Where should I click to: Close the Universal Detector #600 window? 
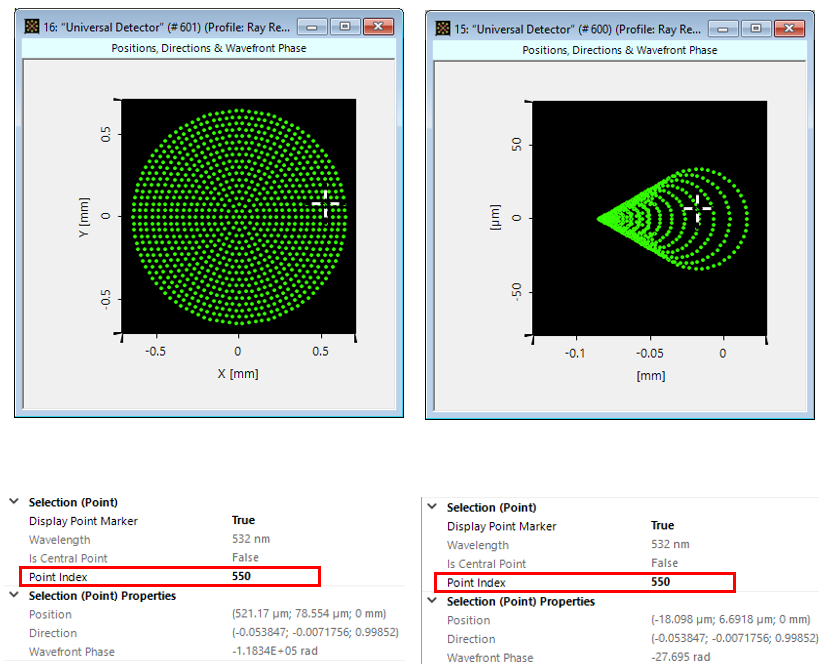pyautogui.click(x=788, y=28)
